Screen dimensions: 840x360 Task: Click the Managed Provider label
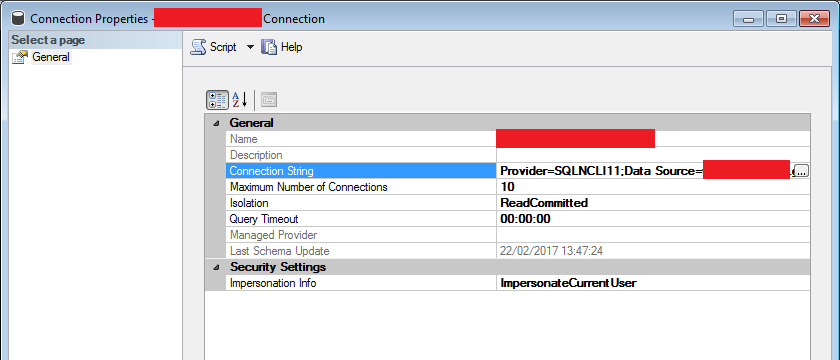click(x=274, y=235)
